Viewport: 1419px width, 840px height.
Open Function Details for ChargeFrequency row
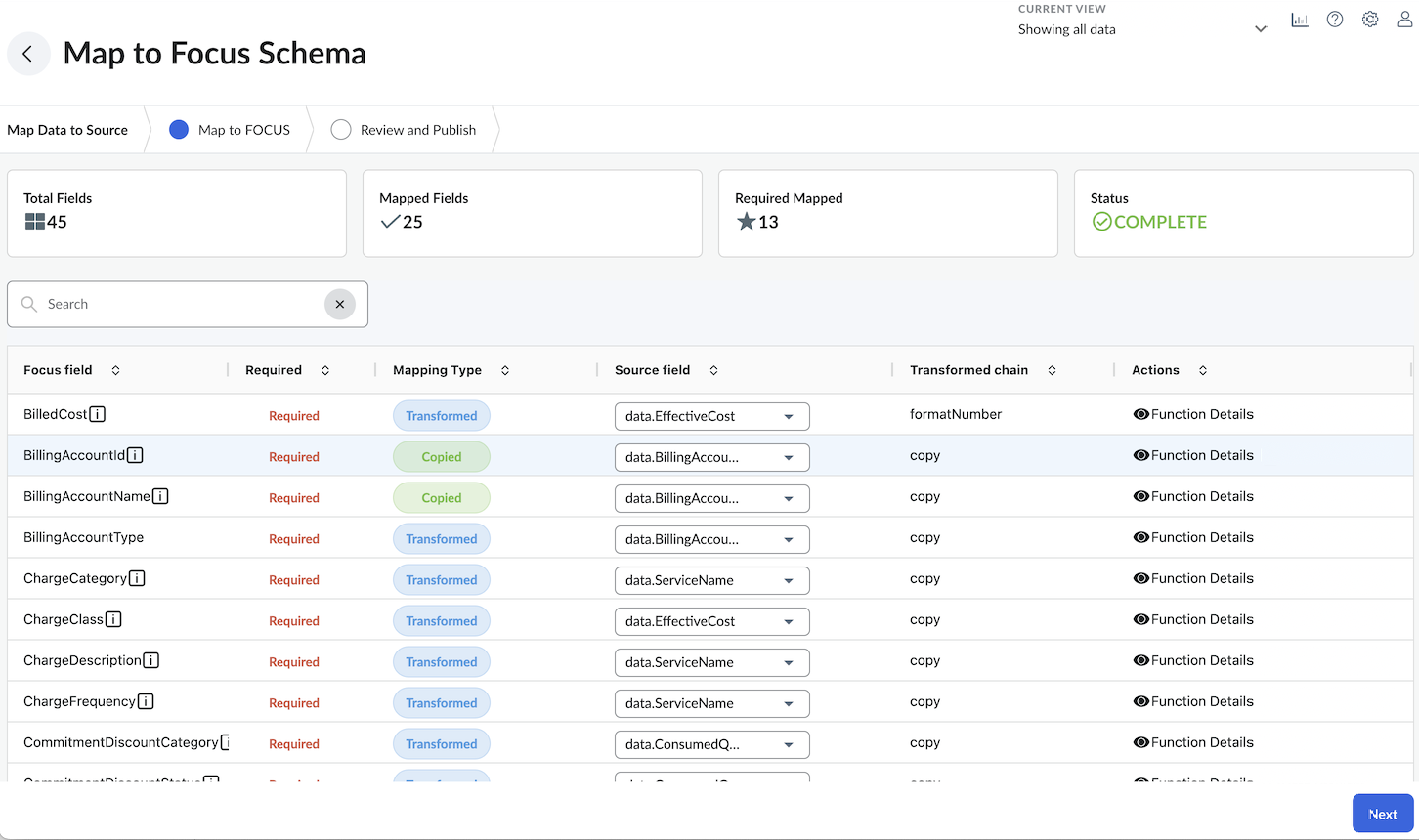point(1193,701)
